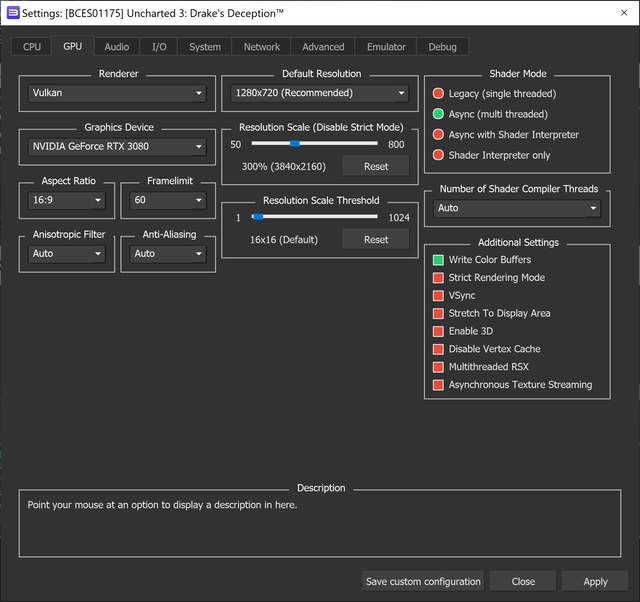Screen dimensions: 640x602
Task: Click the RPCS3 app icon in title bar
Action: pyautogui.click(x=13, y=13)
